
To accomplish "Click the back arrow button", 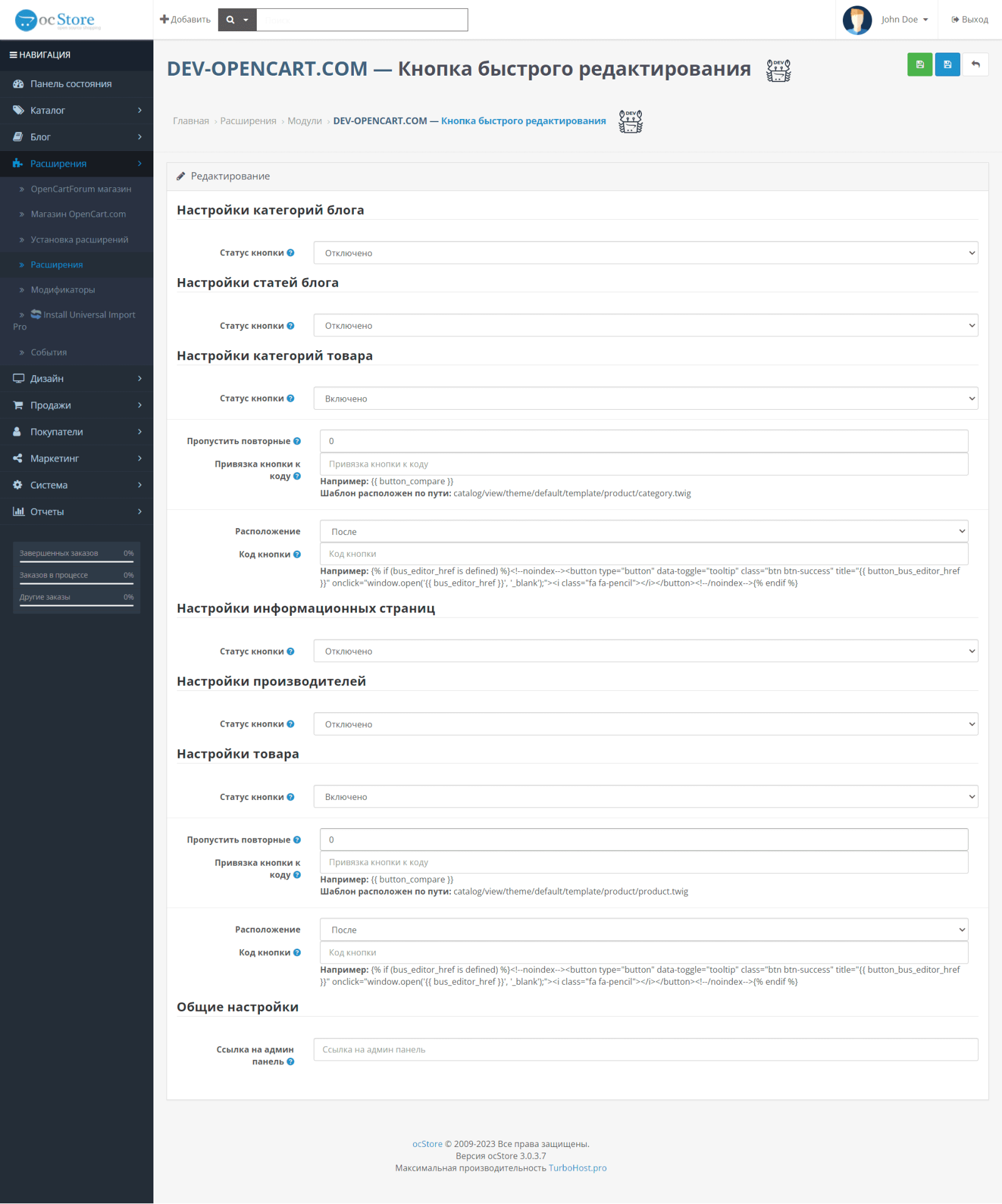I will 975,65.
